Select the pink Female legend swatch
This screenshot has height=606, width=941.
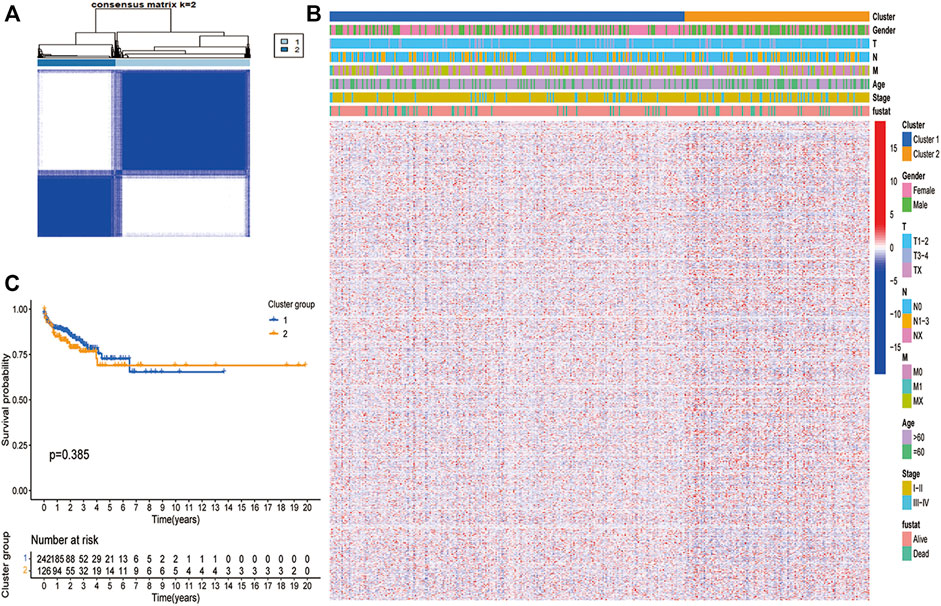tap(906, 190)
